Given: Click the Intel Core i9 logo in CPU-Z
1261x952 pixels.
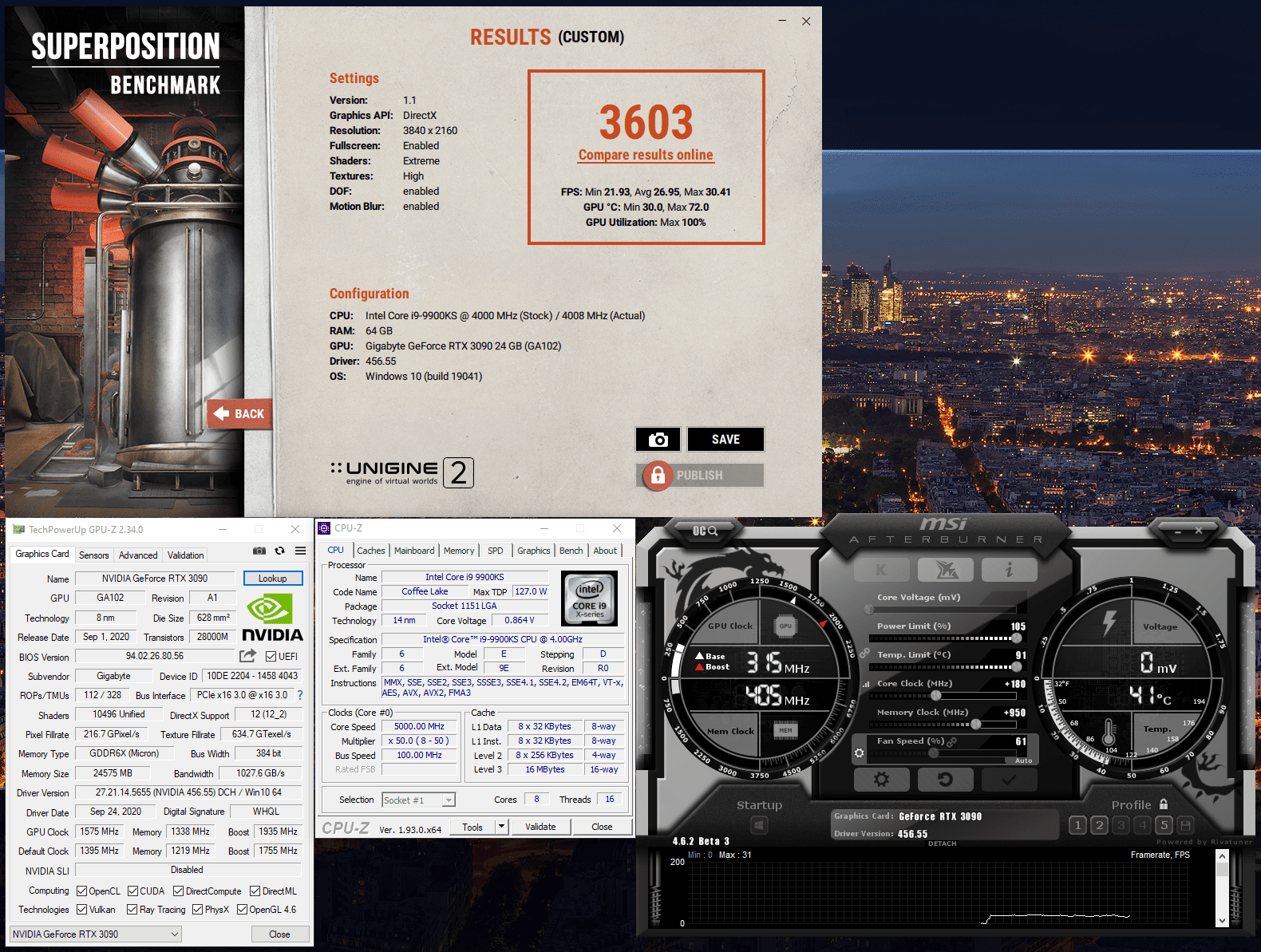Looking at the screenshot, I should coord(590,598).
